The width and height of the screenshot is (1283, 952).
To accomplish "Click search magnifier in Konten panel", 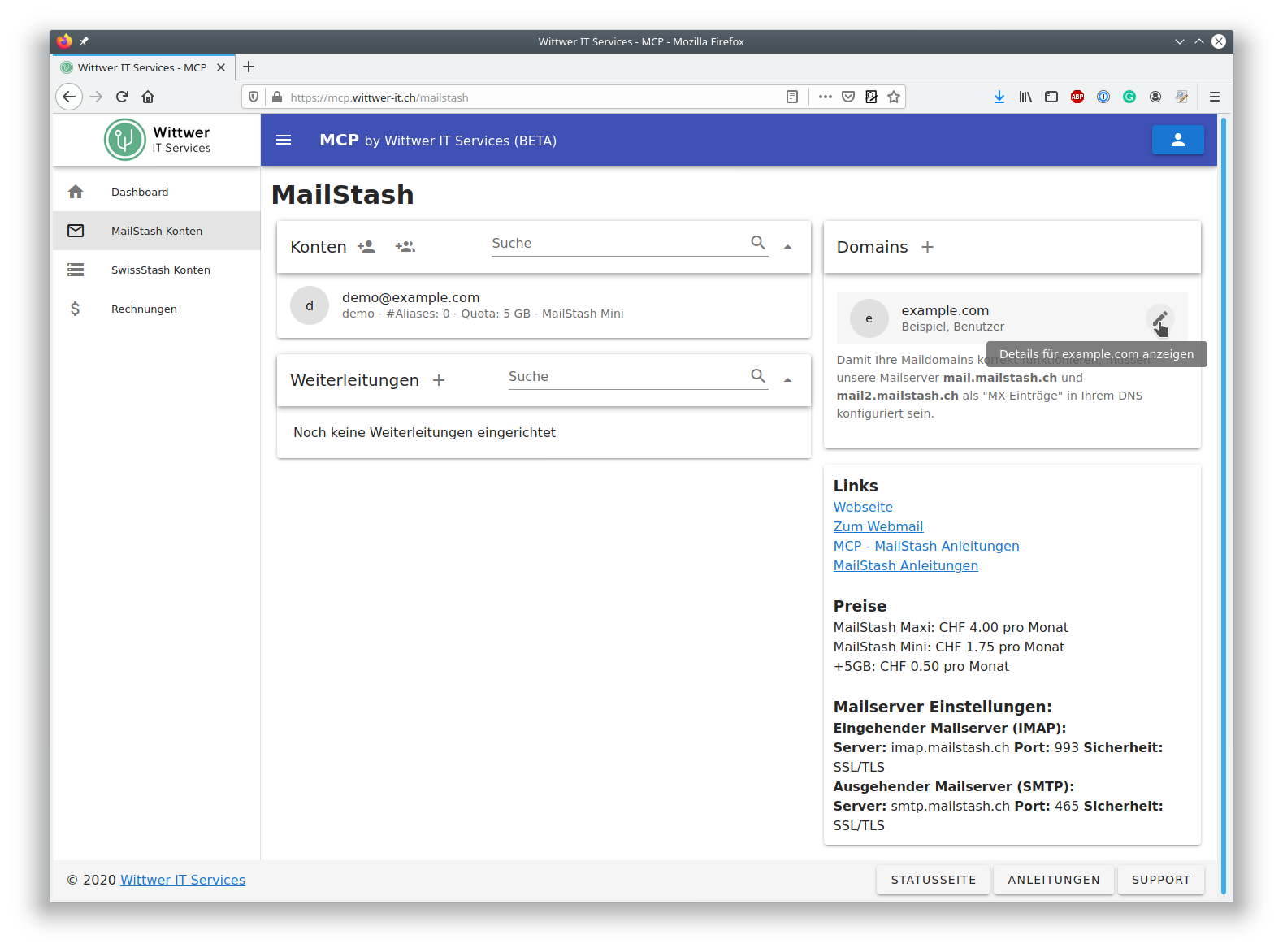I will pos(758,243).
